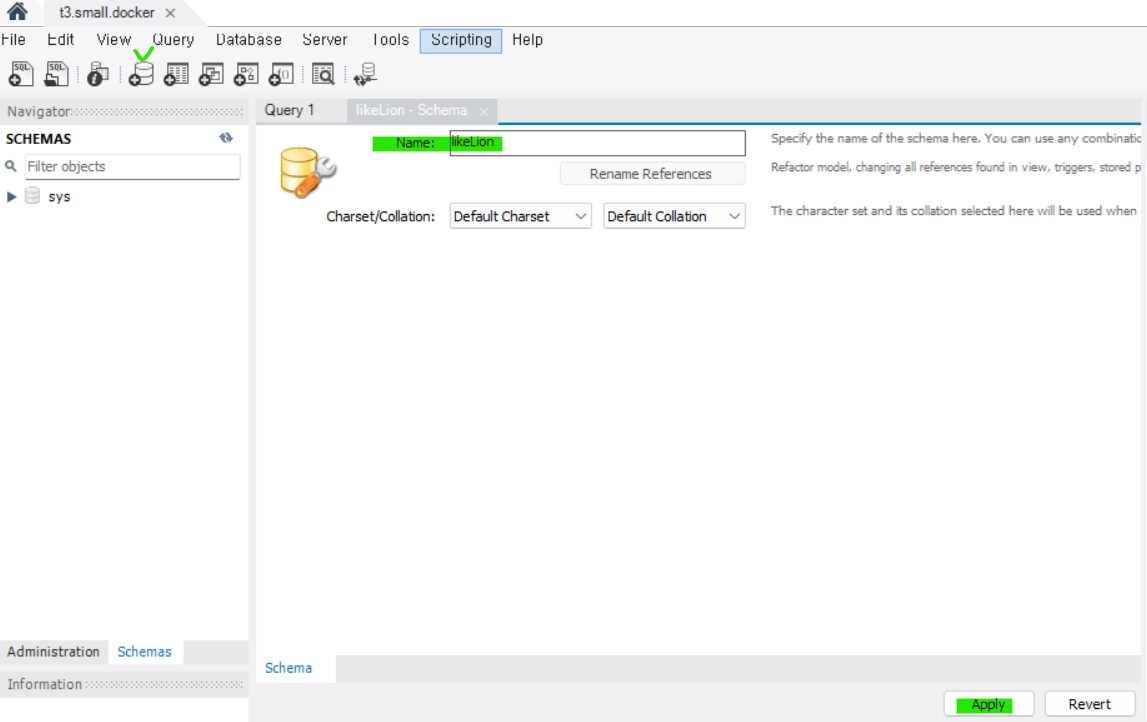Switch to the Administration tab
Viewport: 1147px width, 722px height.
(53, 651)
